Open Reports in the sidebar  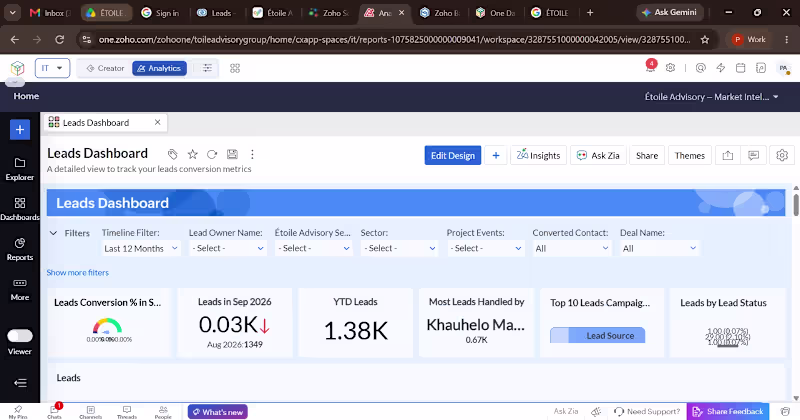click(20, 249)
